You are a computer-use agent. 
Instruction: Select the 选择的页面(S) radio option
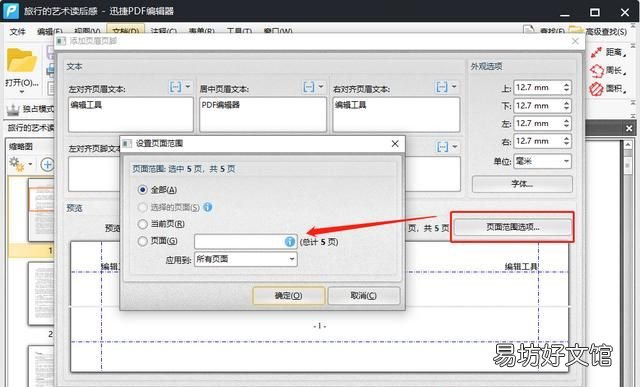pos(142,207)
